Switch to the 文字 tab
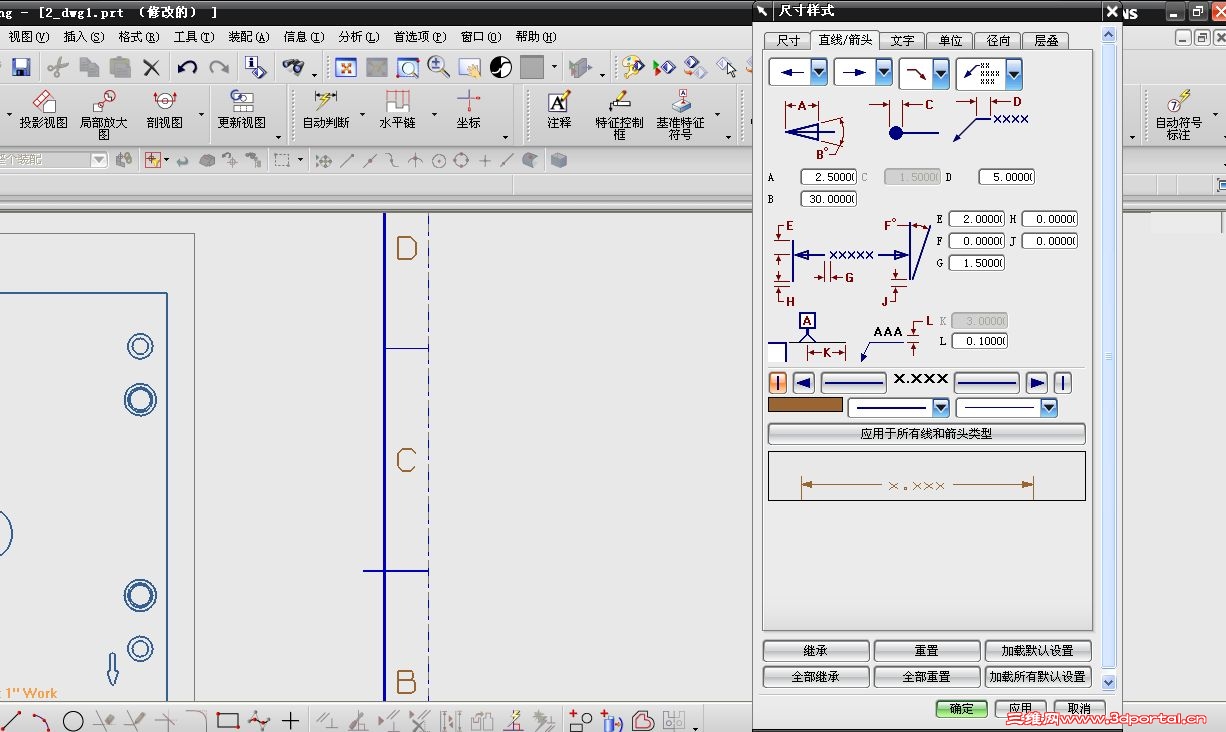Screen dimensions: 1226x732 (x=902, y=41)
